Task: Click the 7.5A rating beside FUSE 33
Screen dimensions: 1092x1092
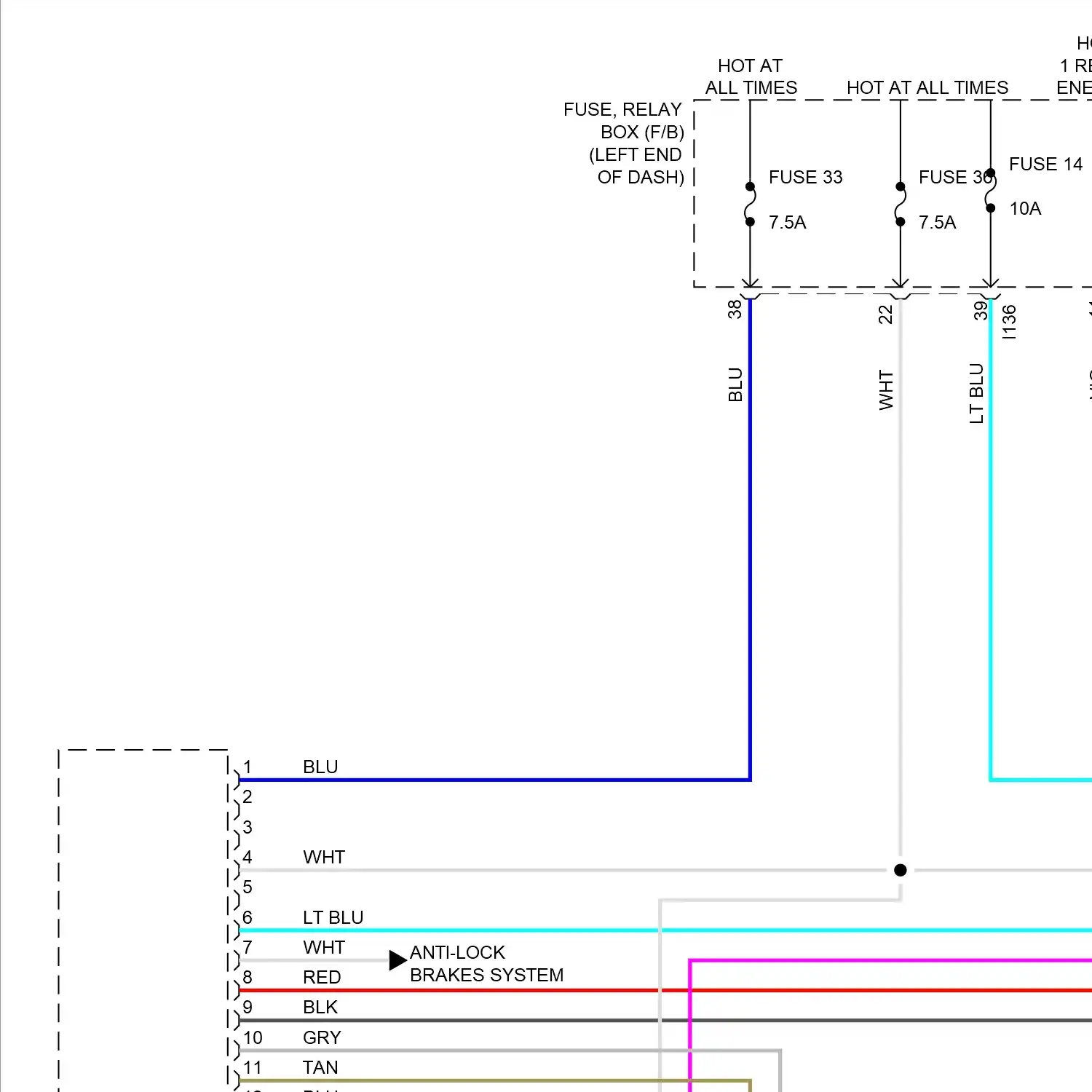Action: (x=787, y=223)
